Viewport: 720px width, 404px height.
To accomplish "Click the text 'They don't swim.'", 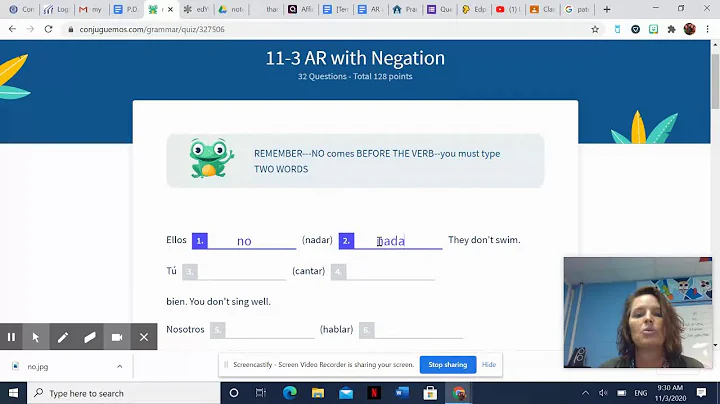I will point(484,240).
